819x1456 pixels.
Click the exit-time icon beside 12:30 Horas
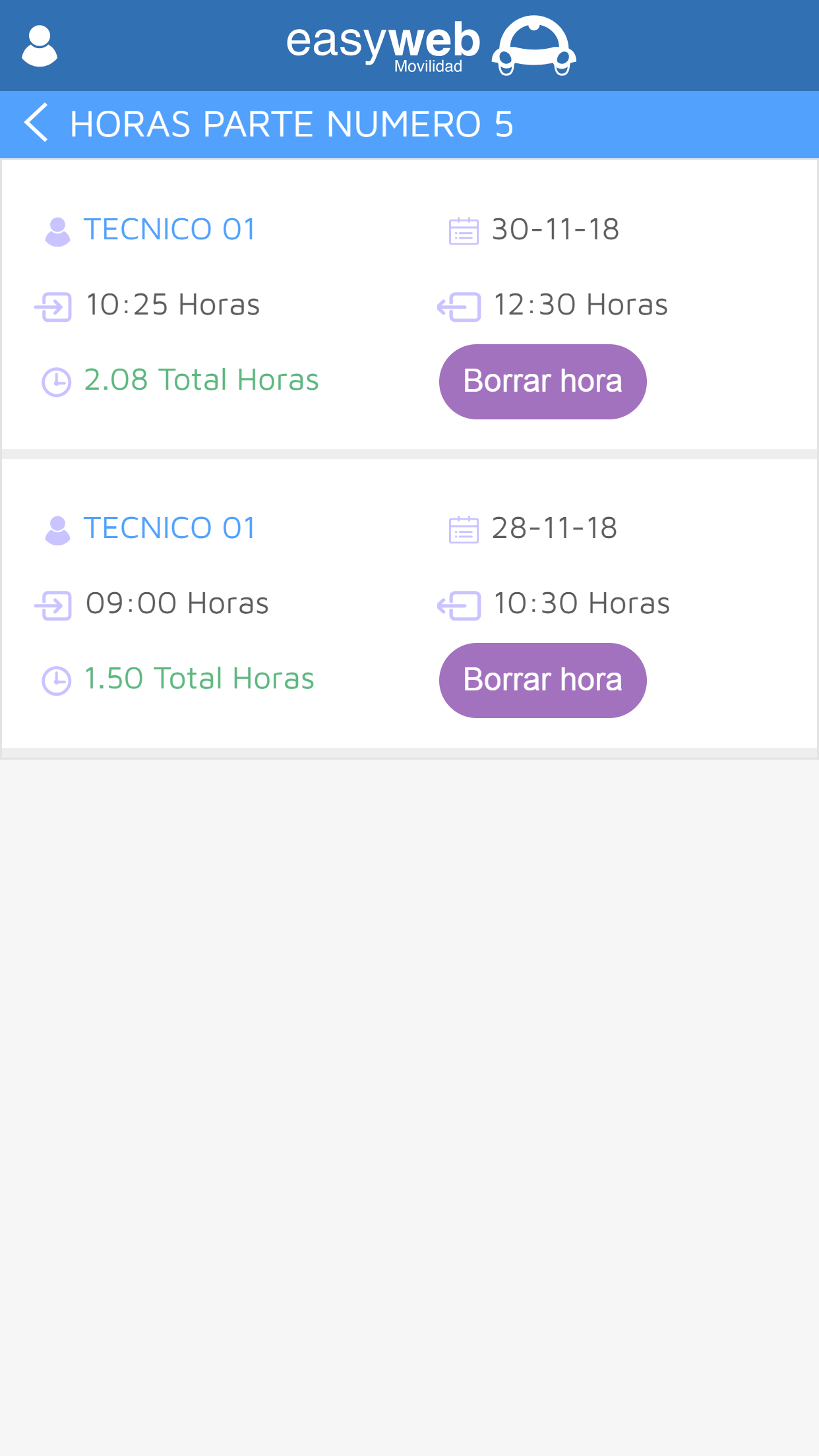(x=459, y=307)
